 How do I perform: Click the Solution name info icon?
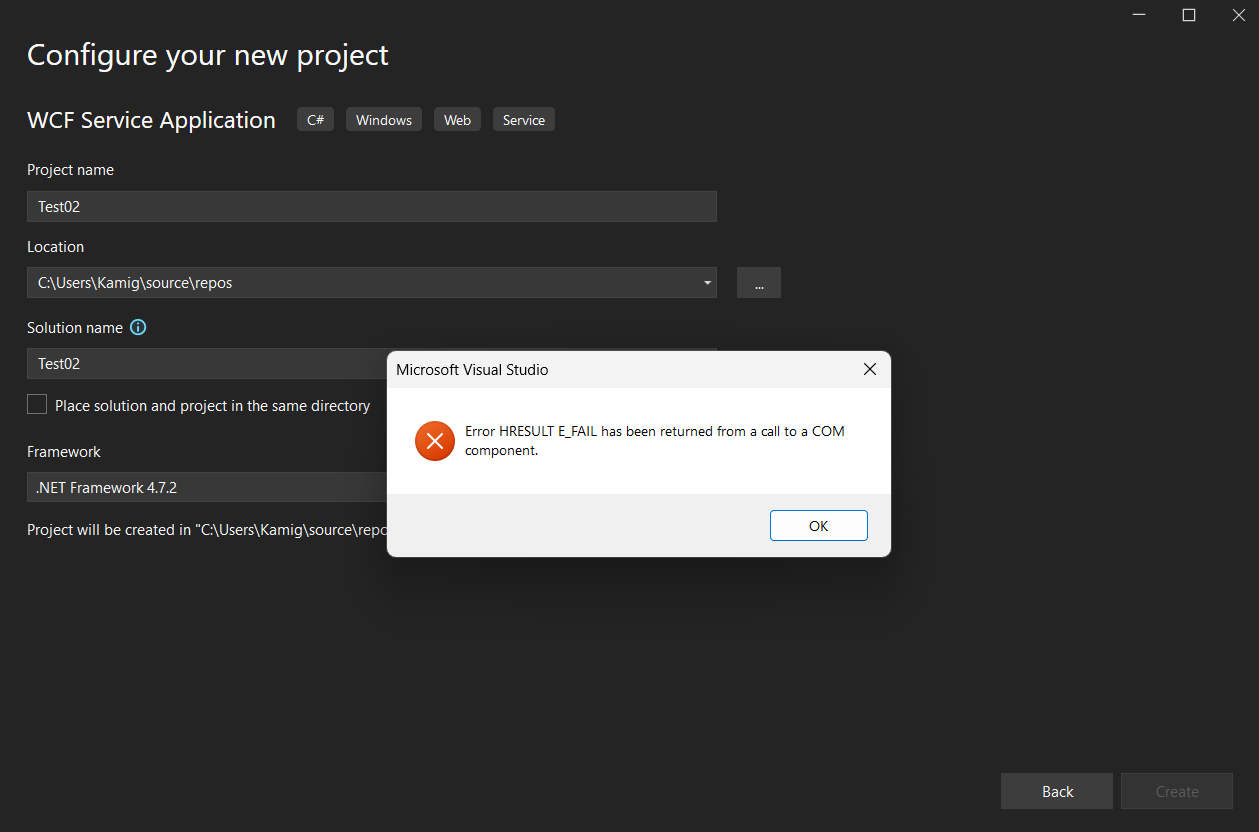pos(138,327)
